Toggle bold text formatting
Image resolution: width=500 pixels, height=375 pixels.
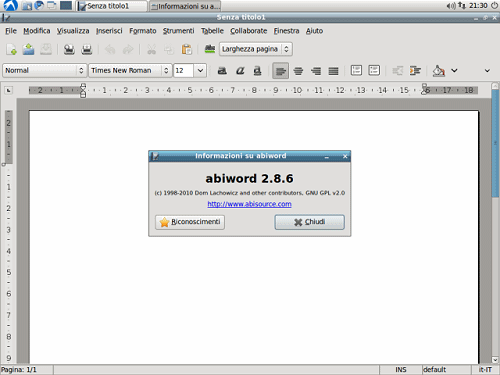coord(222,71)
